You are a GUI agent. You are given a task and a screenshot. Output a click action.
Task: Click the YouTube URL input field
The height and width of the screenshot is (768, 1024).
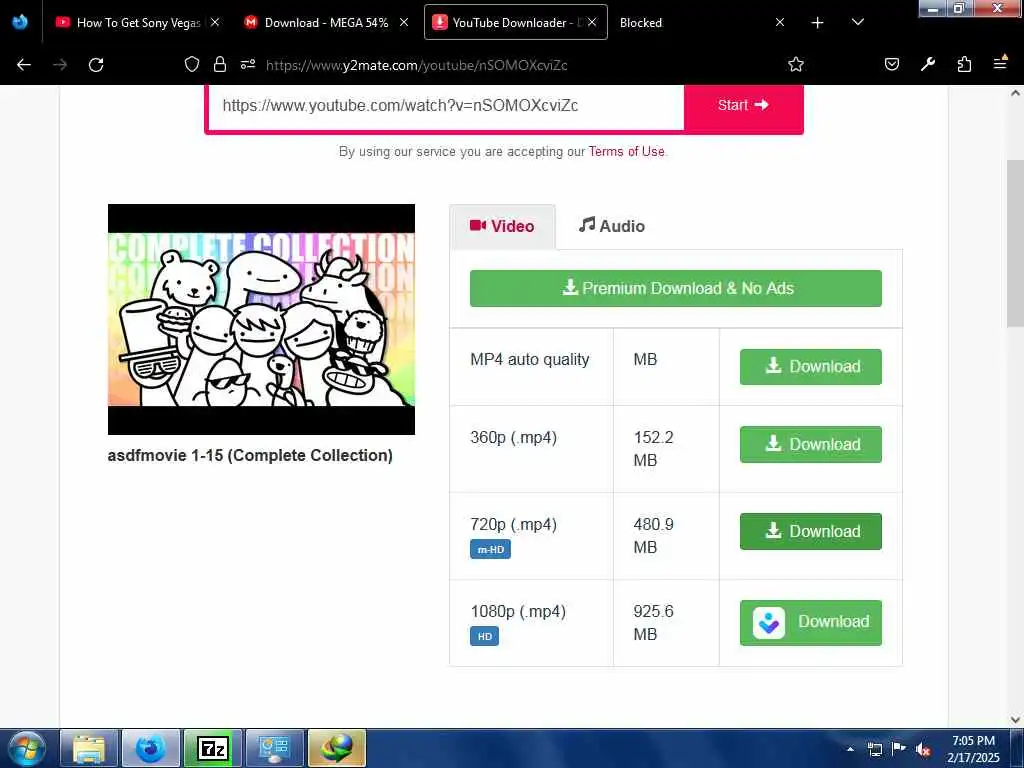click(x=446, y=106)
